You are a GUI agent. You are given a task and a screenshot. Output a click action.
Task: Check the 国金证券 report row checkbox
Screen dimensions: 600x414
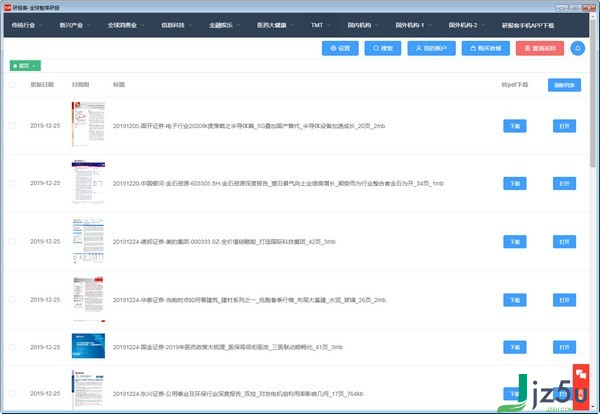click(x=12, y=347)
